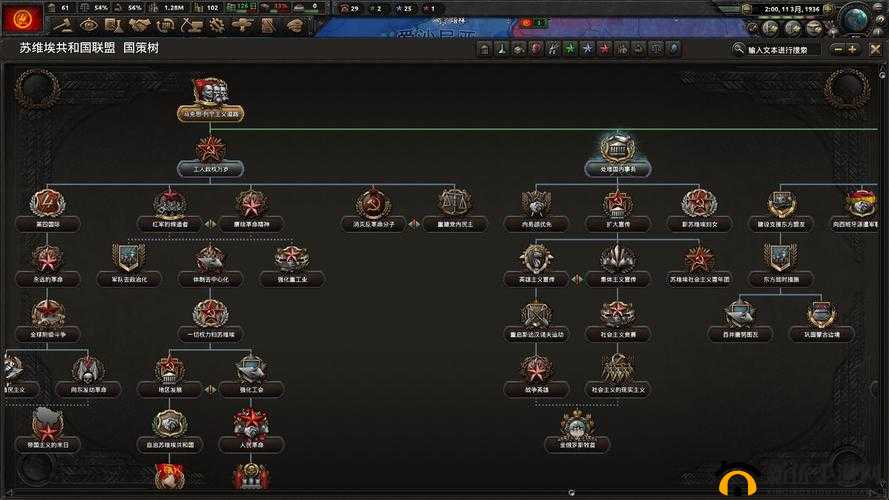Toggle the red star focus filter
Screen dimensions: 889x500
604,49
